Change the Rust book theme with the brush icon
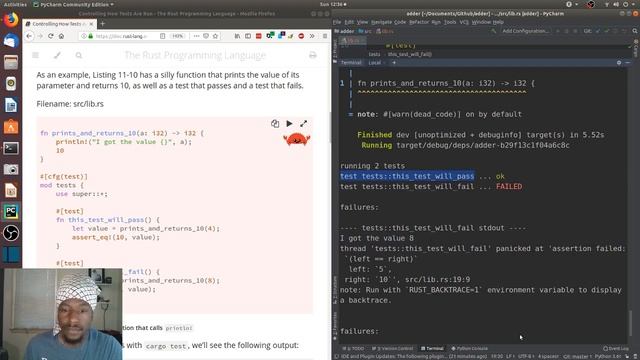 click(x=57, y=55)
